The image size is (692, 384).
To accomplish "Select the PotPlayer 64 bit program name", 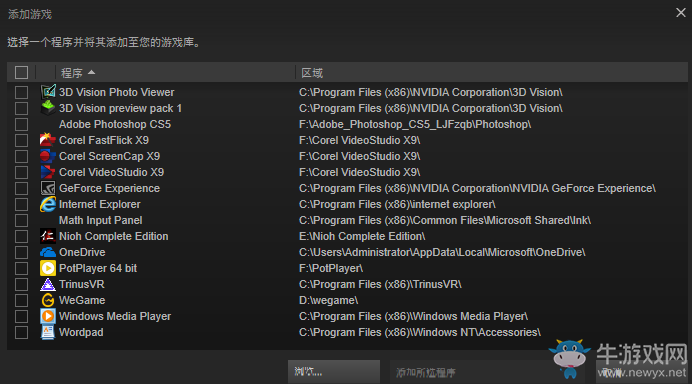I will click(98, 268).
